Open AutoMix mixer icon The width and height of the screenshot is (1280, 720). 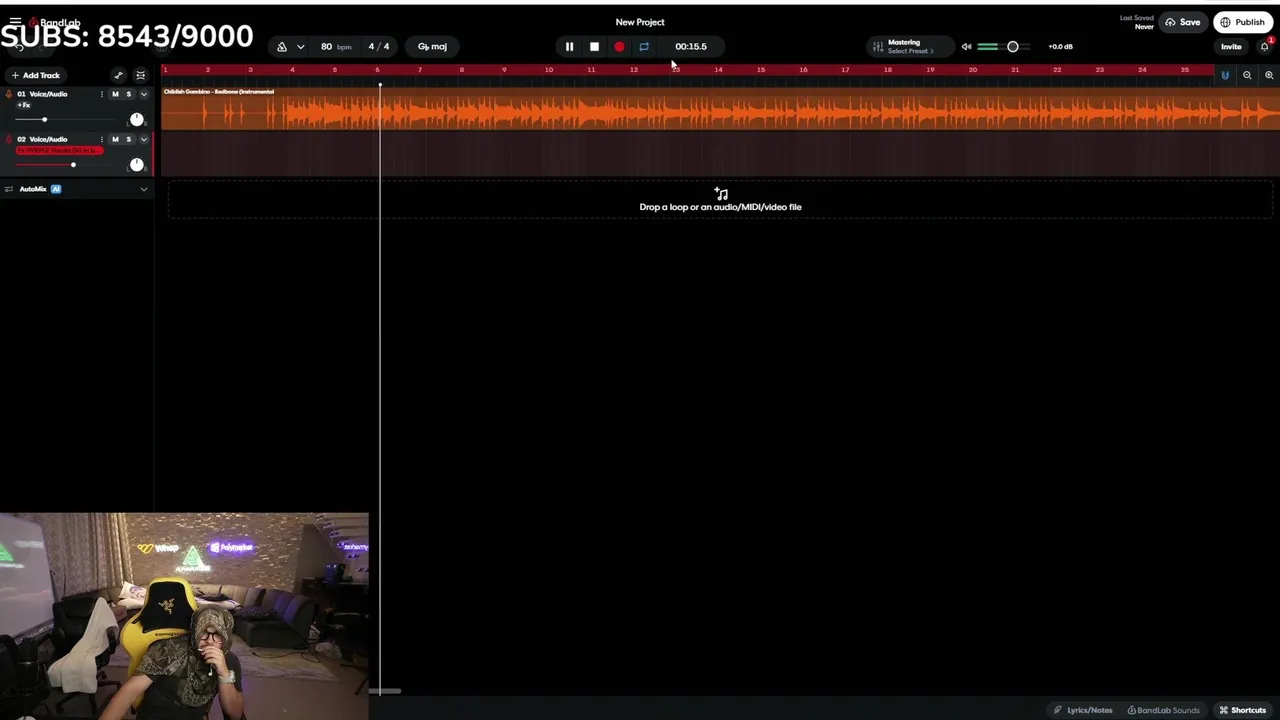8,189
